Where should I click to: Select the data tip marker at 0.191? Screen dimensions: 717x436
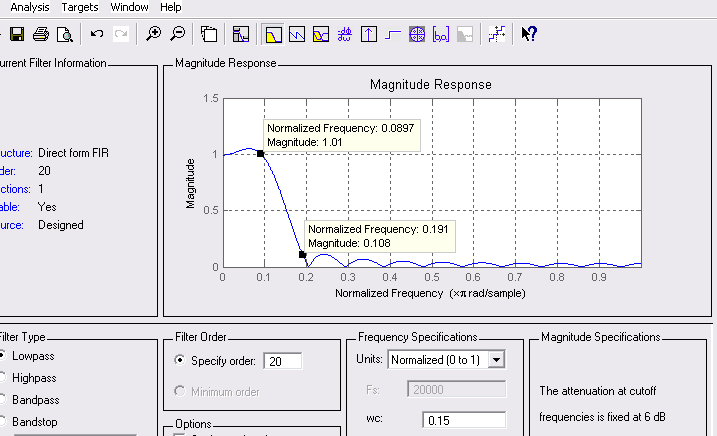(x=302, y=254)
